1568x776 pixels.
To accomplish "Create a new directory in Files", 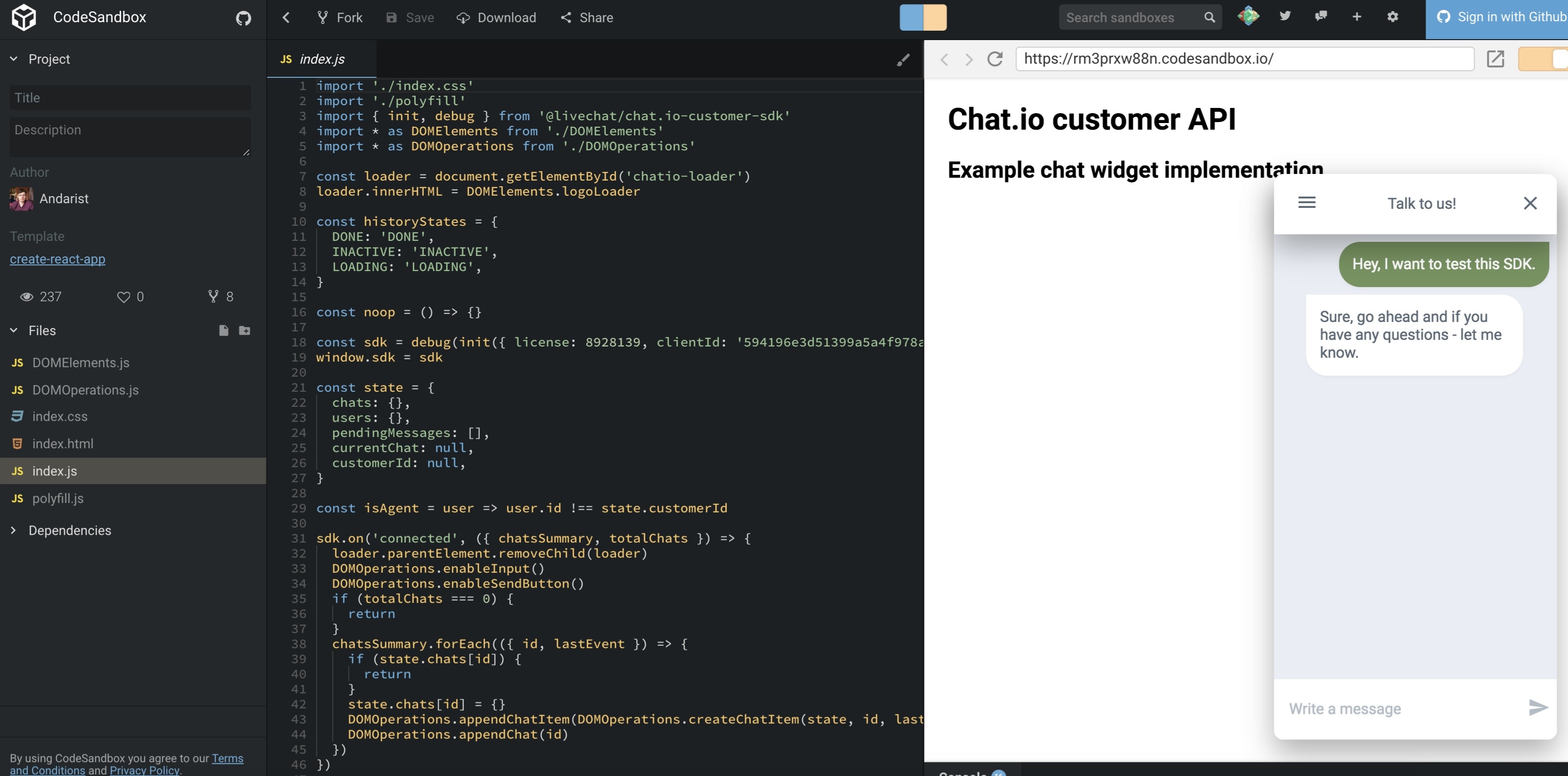I will coord(245,330).
